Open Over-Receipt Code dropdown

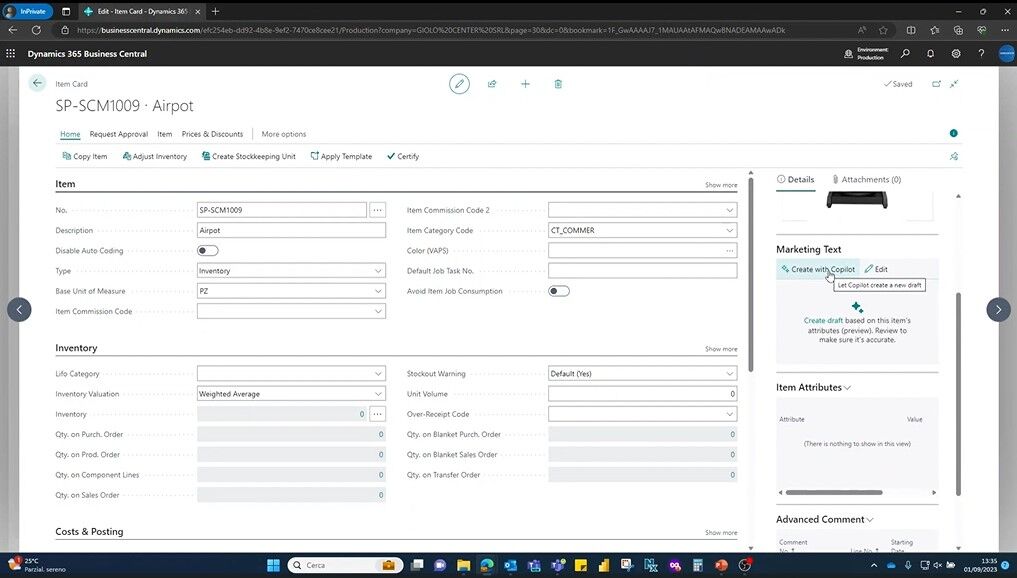coord(730,414)
